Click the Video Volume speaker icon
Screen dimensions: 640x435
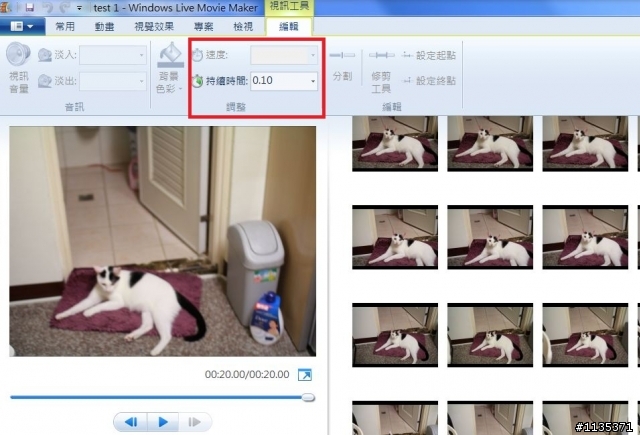coord(18,55)
